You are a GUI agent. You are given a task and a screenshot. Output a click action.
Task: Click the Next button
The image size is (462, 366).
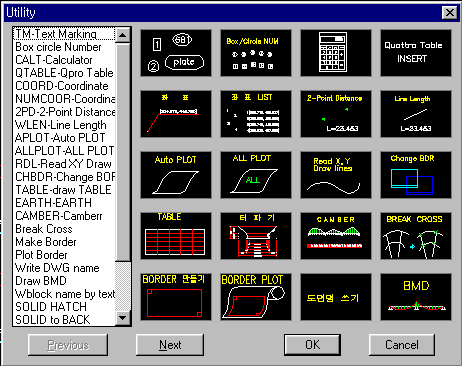click(170, 345)
